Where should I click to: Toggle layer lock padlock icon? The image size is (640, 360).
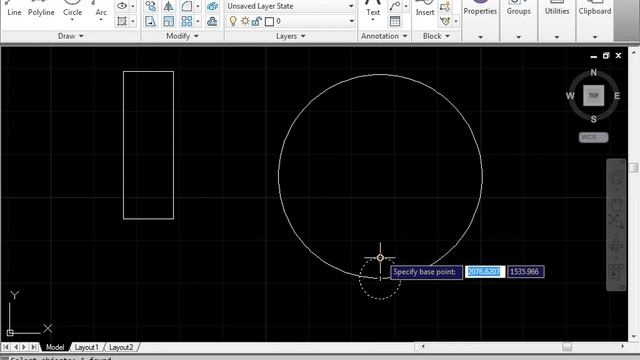pos(256,21)
